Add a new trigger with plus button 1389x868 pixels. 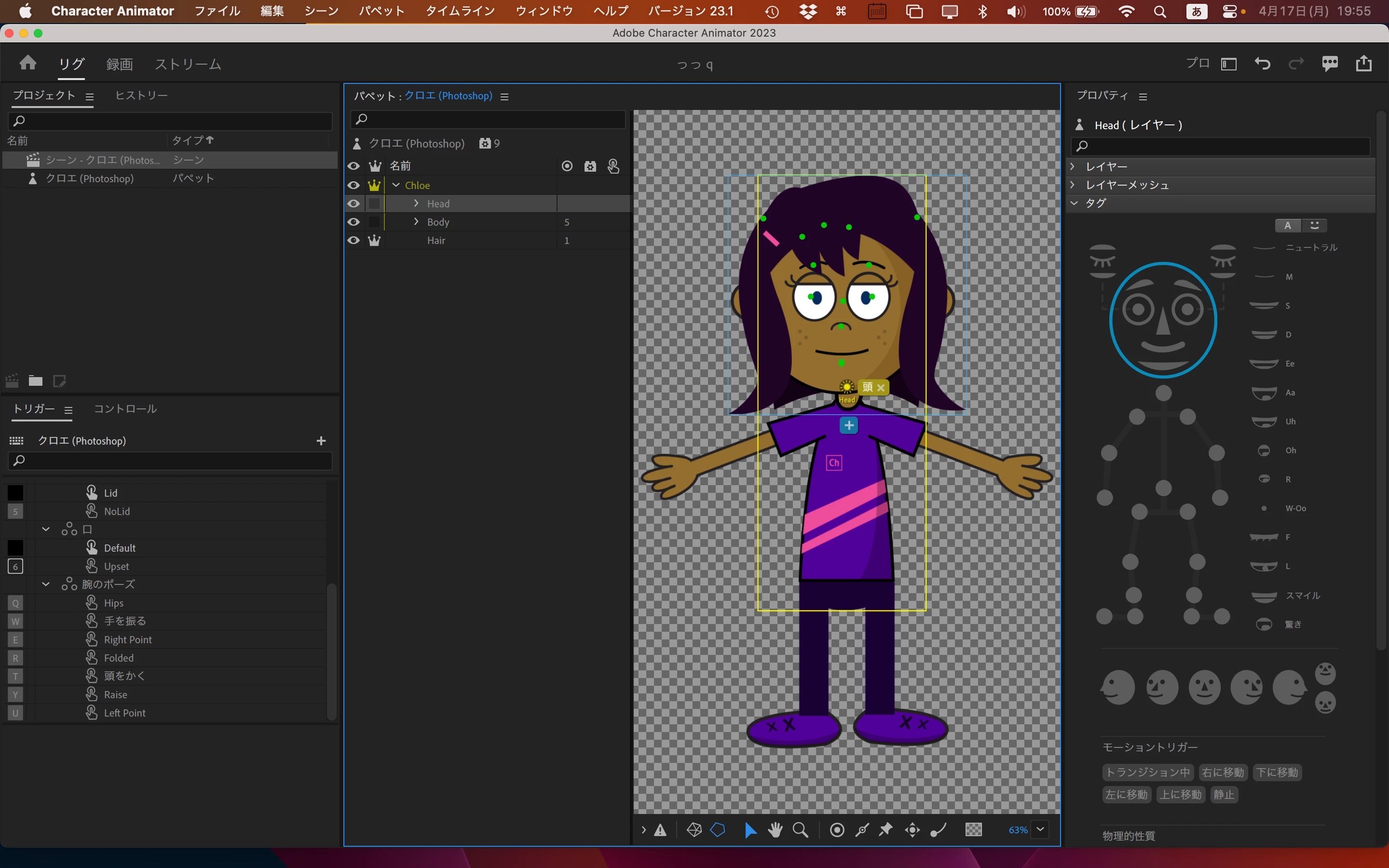coord(321,441)
